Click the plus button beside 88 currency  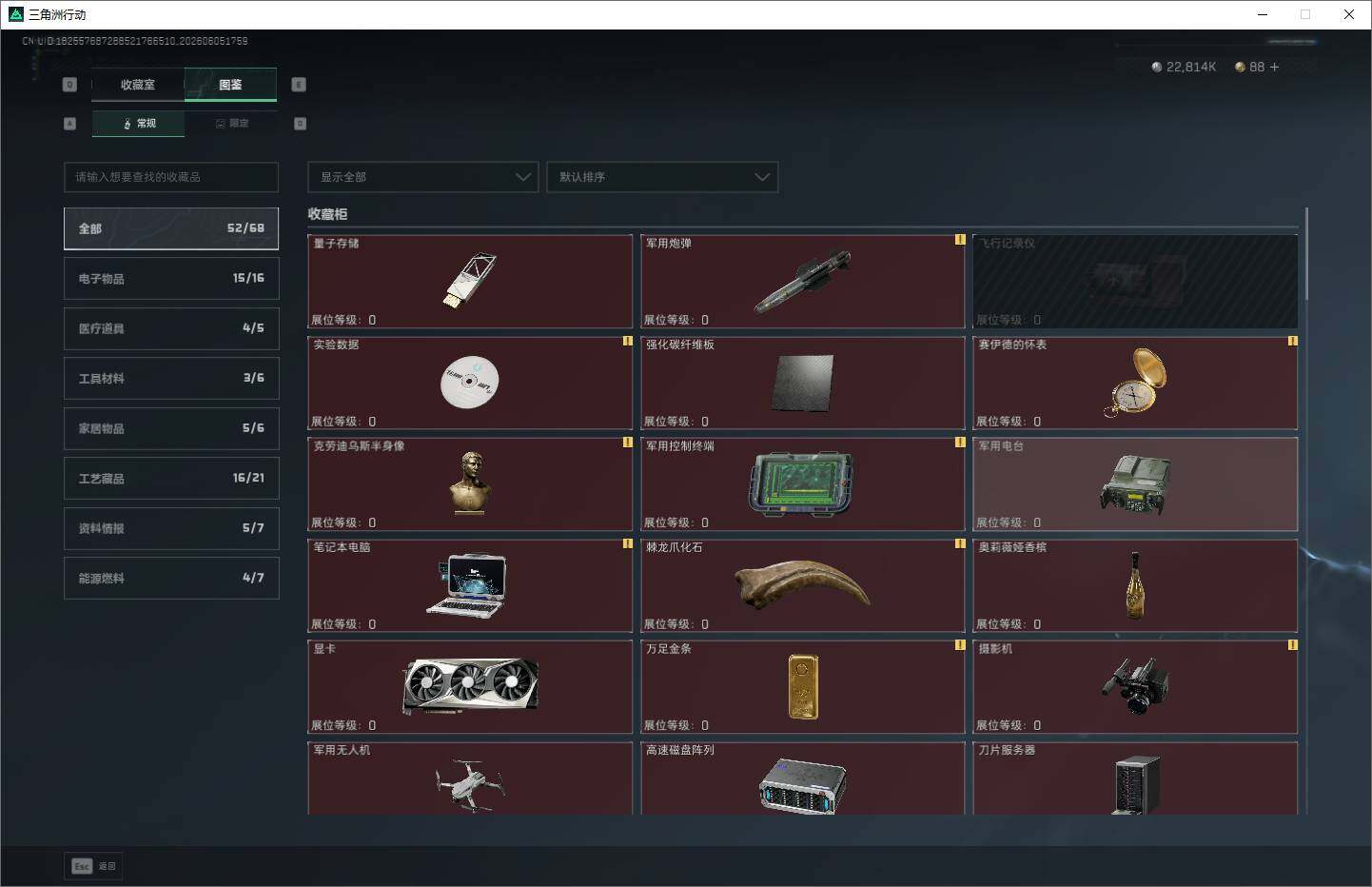1274,67
